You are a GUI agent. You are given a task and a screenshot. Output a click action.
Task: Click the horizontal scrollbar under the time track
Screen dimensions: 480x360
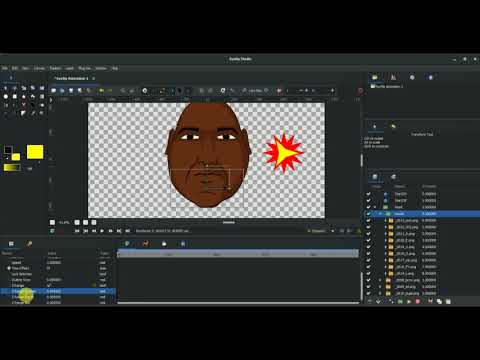point(239,303)
